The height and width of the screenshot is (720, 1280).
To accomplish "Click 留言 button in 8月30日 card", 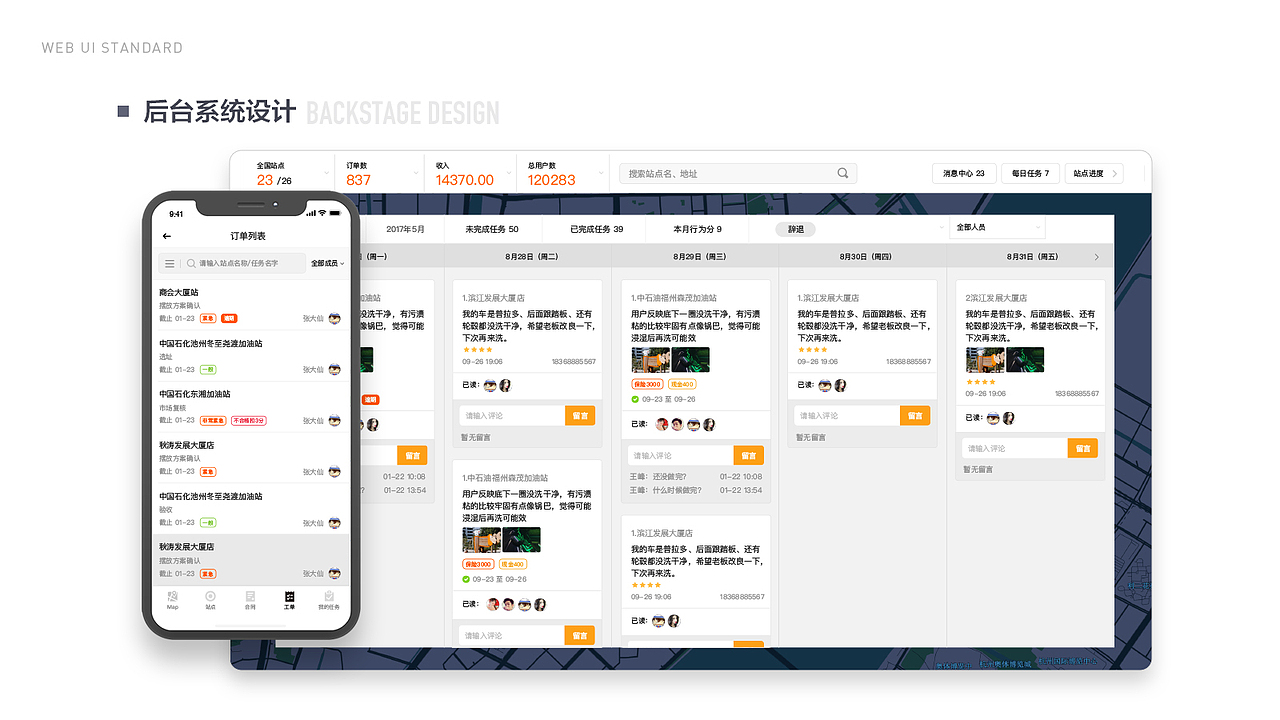I will tap(915, 415).
